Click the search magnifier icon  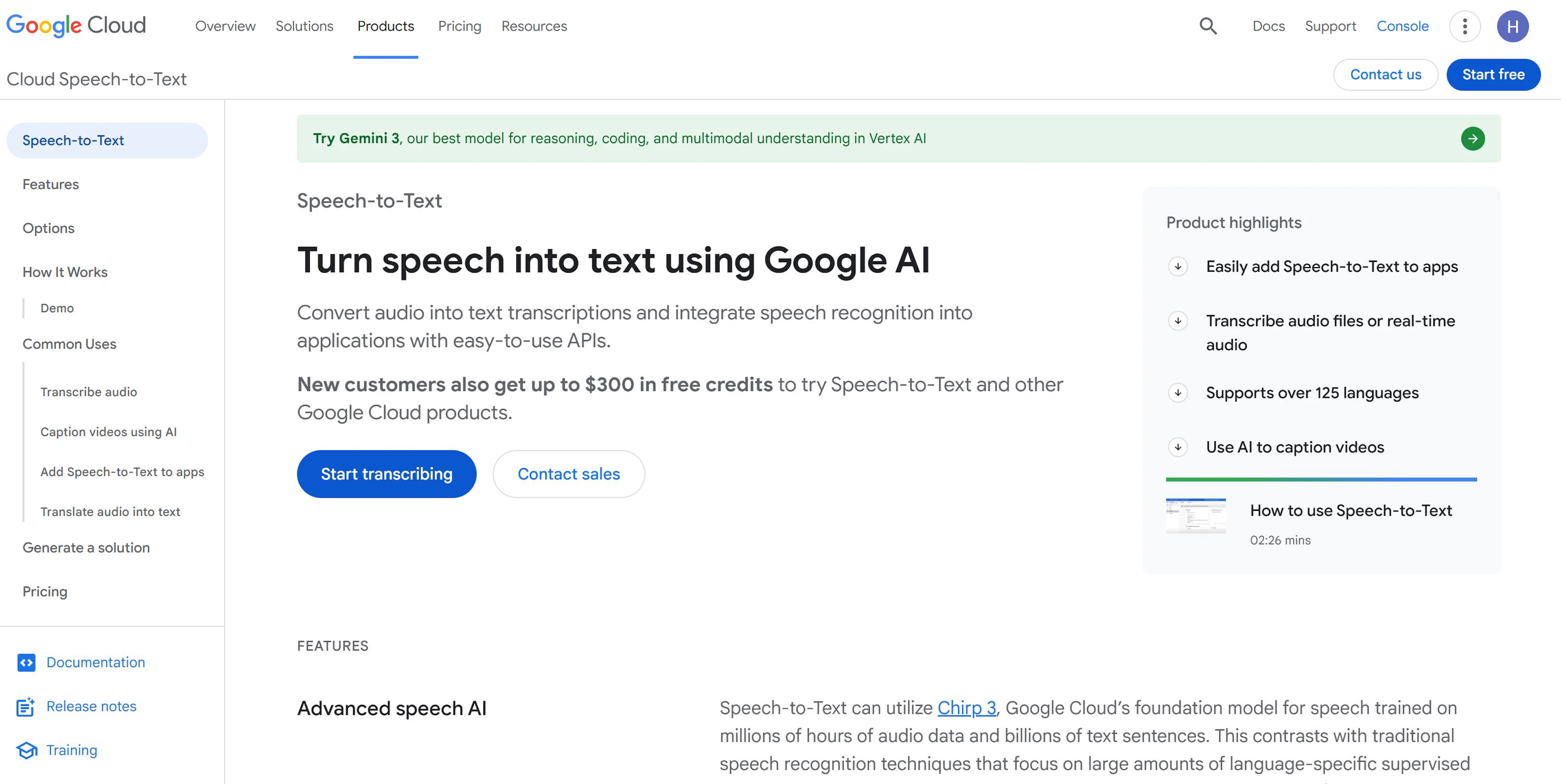(x=1208, y=26)
